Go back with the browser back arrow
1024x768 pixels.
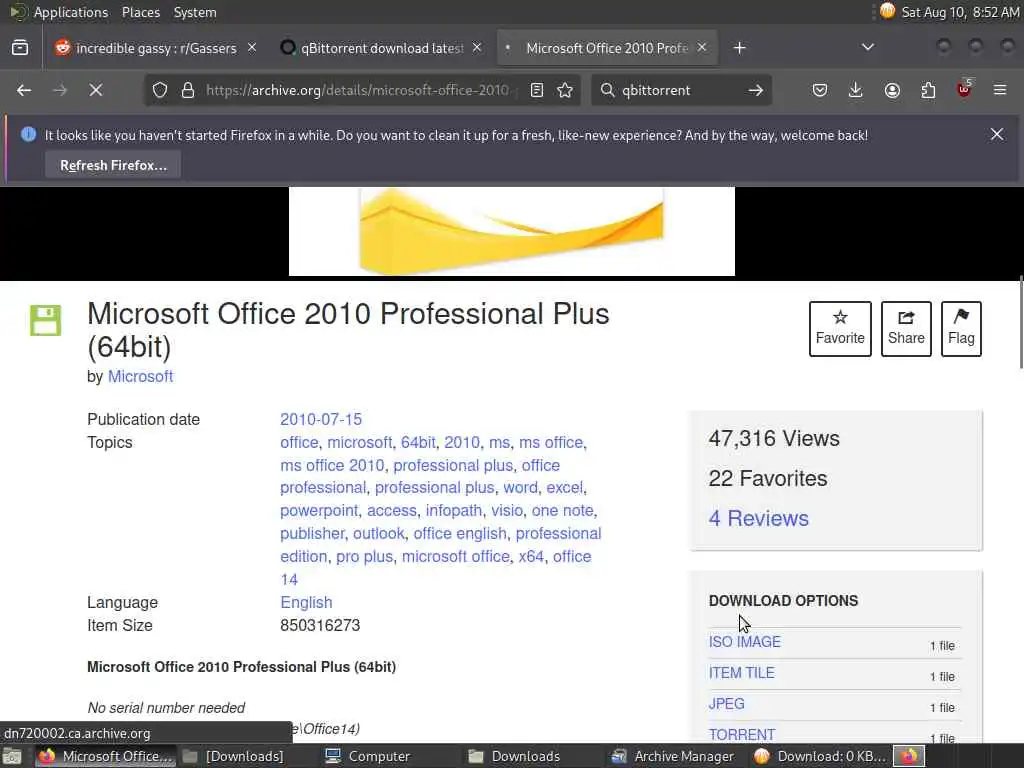pos(24,90)
